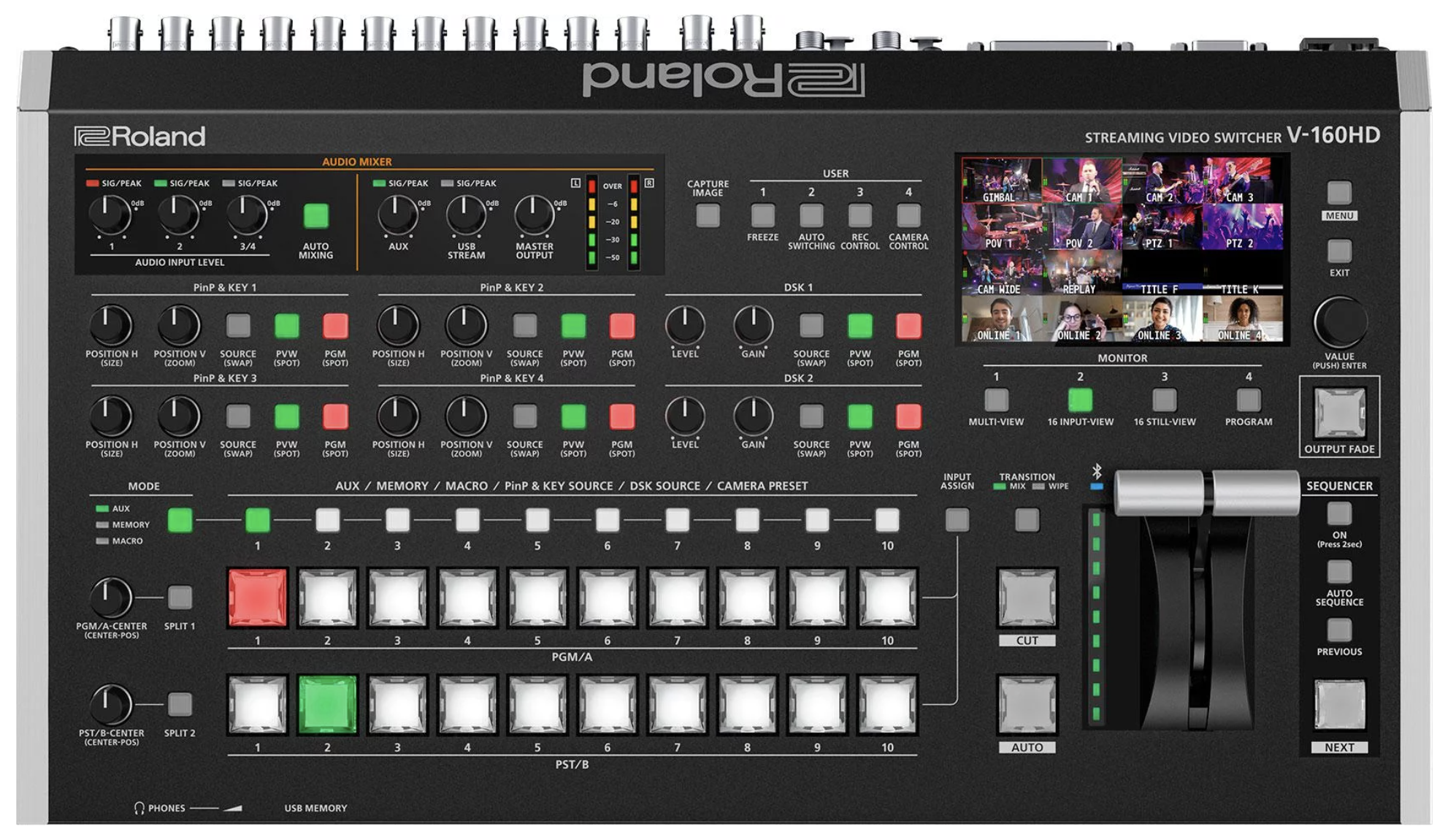1456x840 pixels.
Task: Toggle PinP & KEY 4 PGM button
Action: click(x=622, y=416)
